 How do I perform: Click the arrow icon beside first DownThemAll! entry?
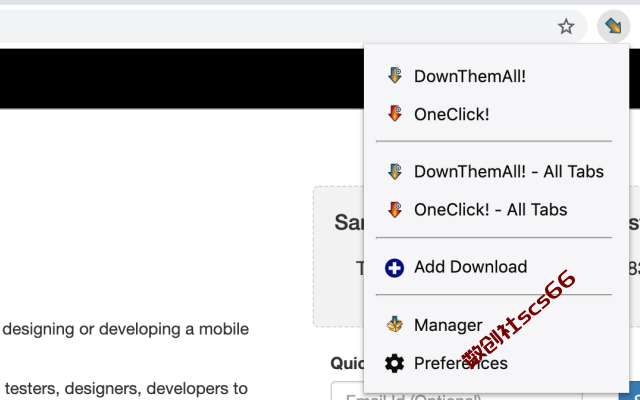pyautogui.click(x=395, y=76)
